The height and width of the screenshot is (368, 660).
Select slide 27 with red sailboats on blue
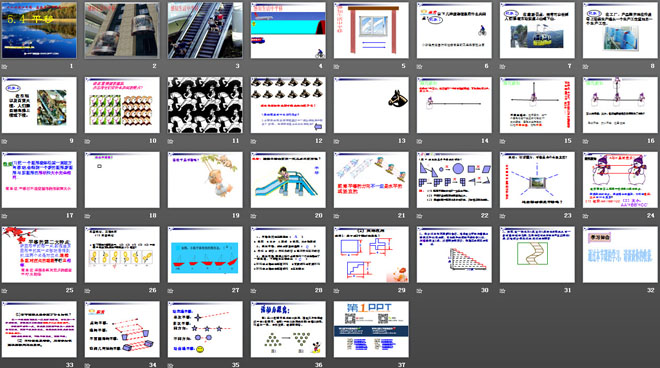point(205,254)
